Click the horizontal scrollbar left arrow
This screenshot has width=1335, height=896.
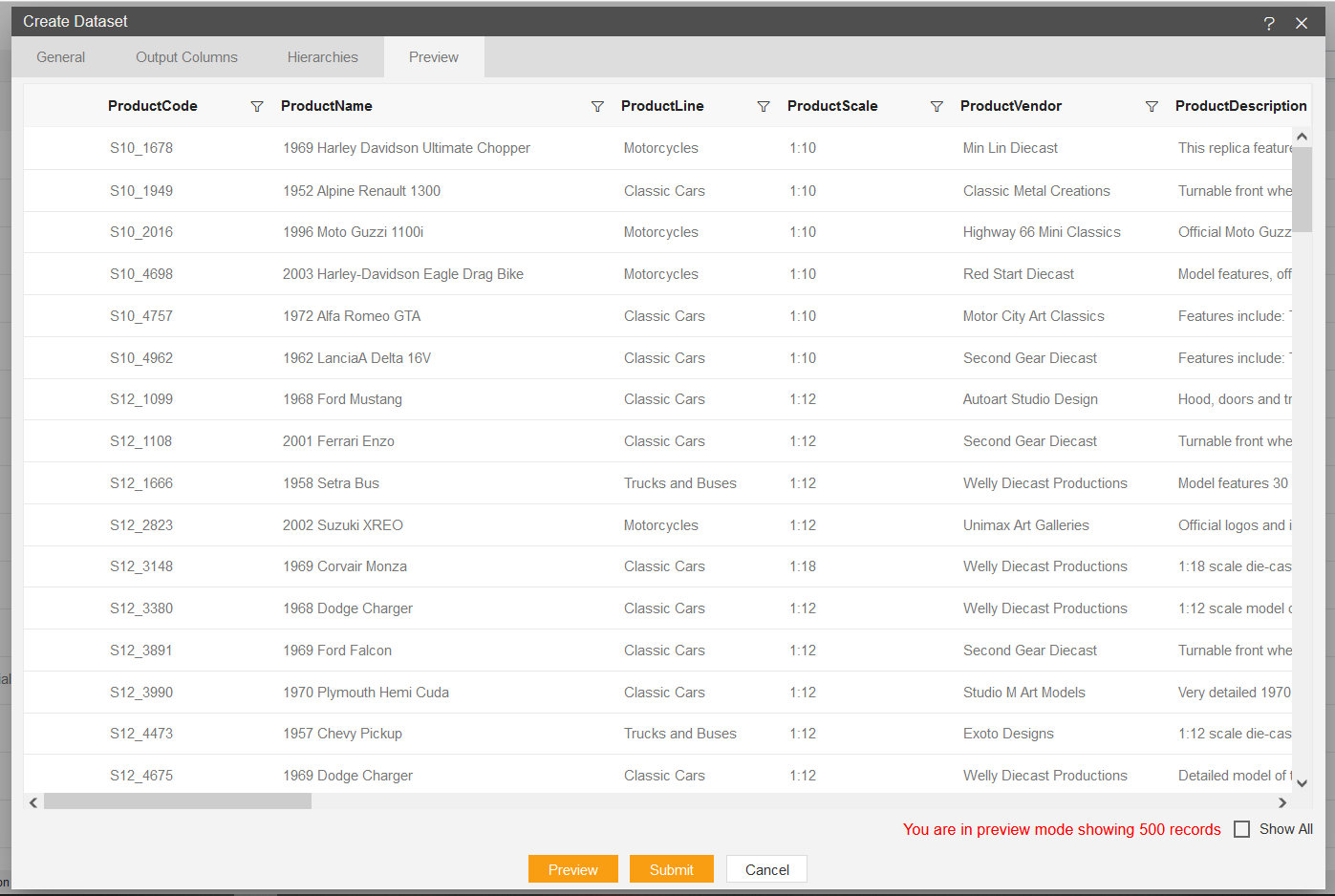click(33, 802)
